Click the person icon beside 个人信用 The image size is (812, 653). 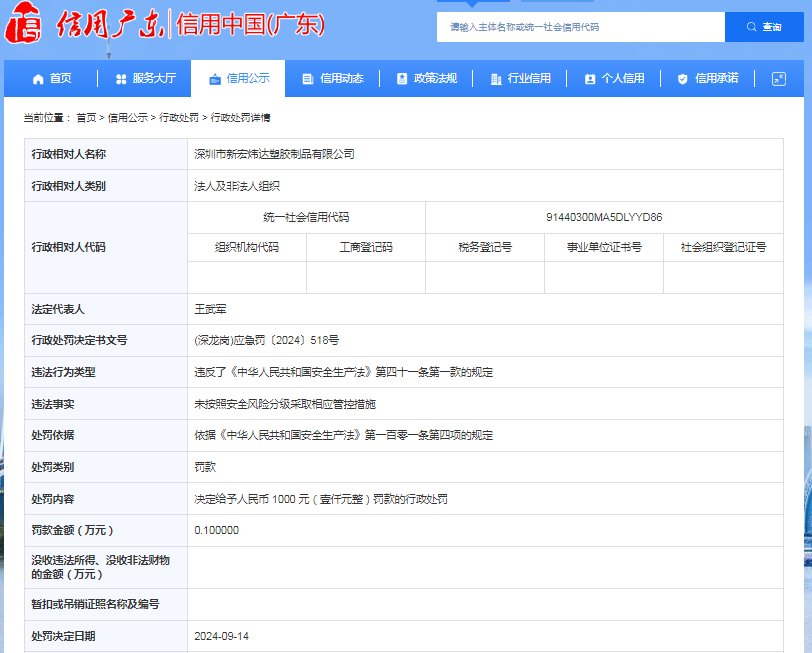[590, 79]
